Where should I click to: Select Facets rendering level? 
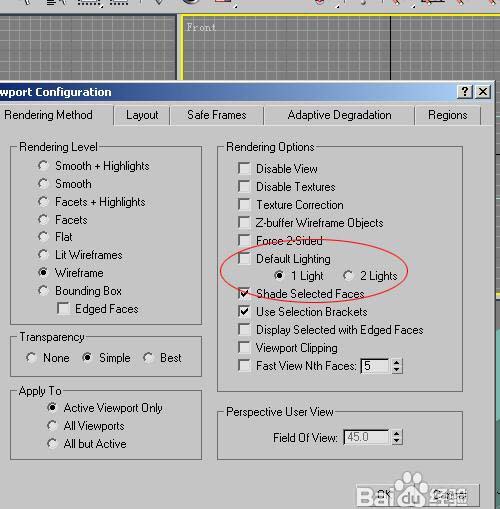coord(43,219)
